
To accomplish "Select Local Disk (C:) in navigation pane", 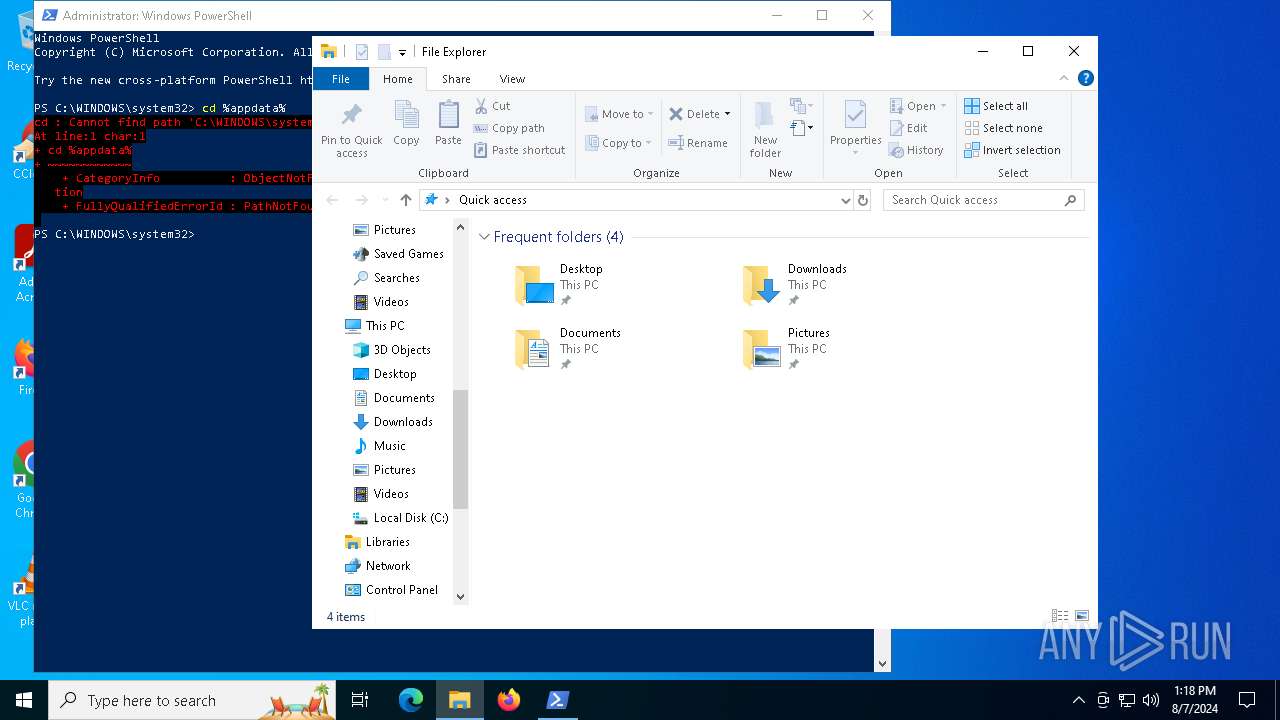I will 400,518.
